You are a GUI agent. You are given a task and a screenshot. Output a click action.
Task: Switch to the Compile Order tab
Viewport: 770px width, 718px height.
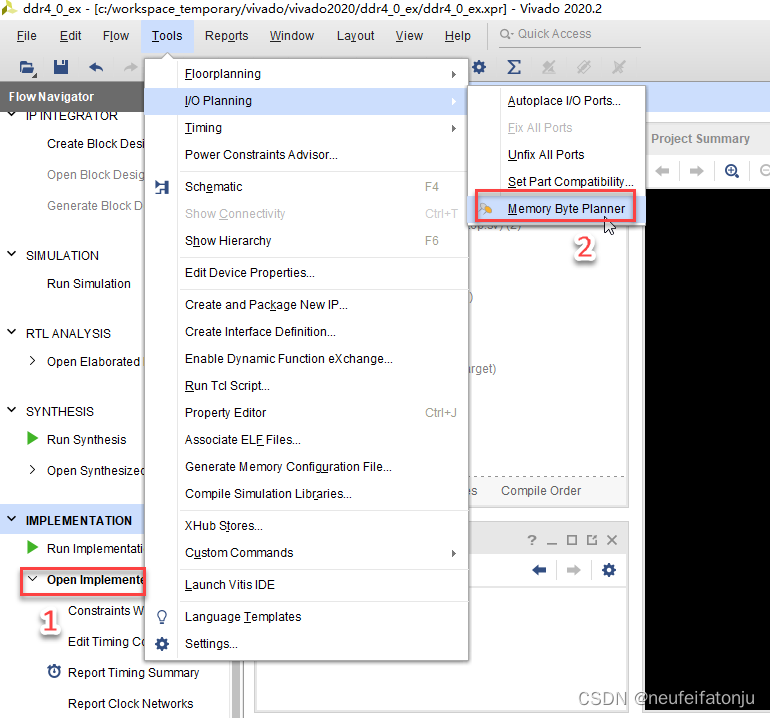click(x=541, y=491)
